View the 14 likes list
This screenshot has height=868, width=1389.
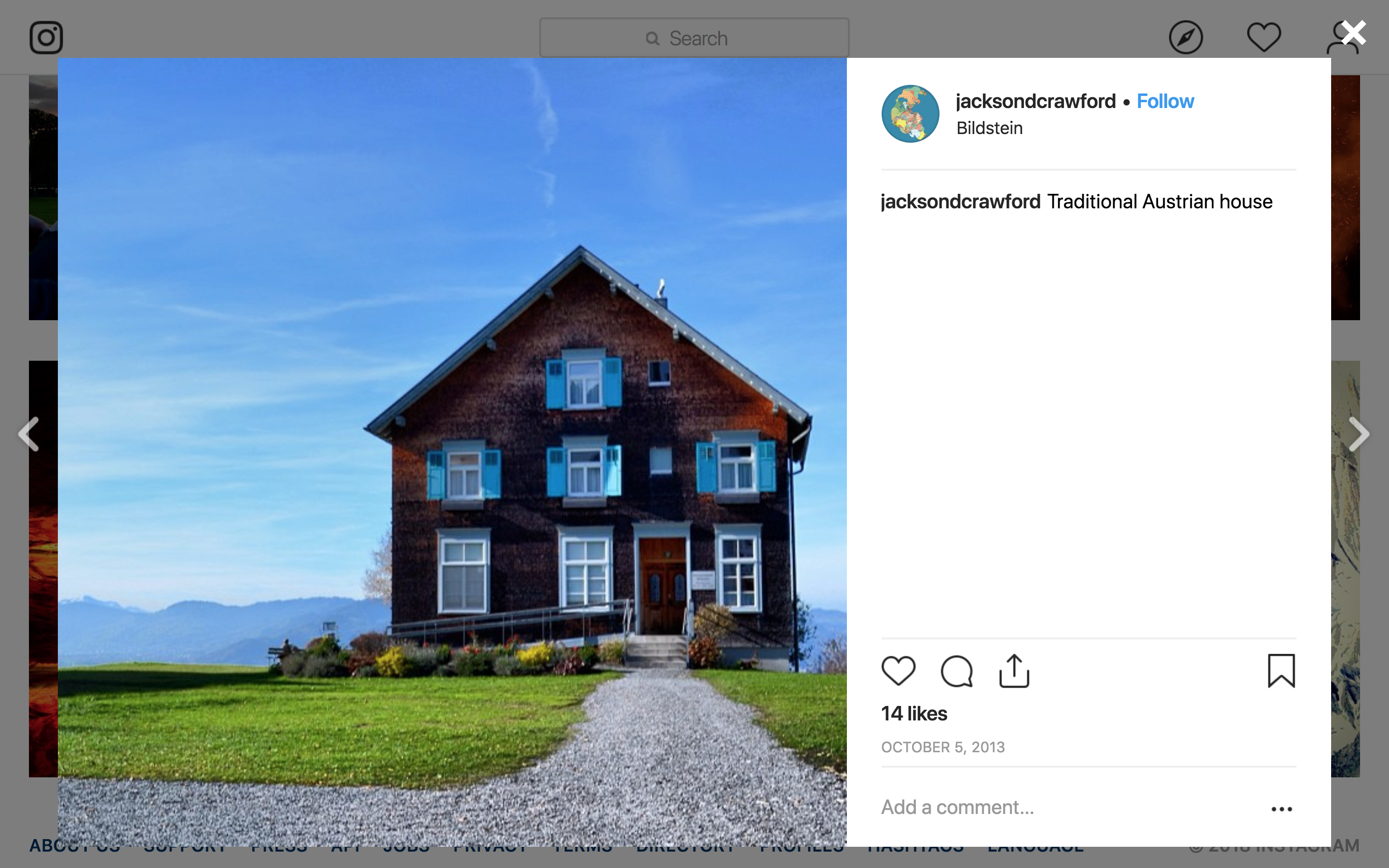coord(914,714)
